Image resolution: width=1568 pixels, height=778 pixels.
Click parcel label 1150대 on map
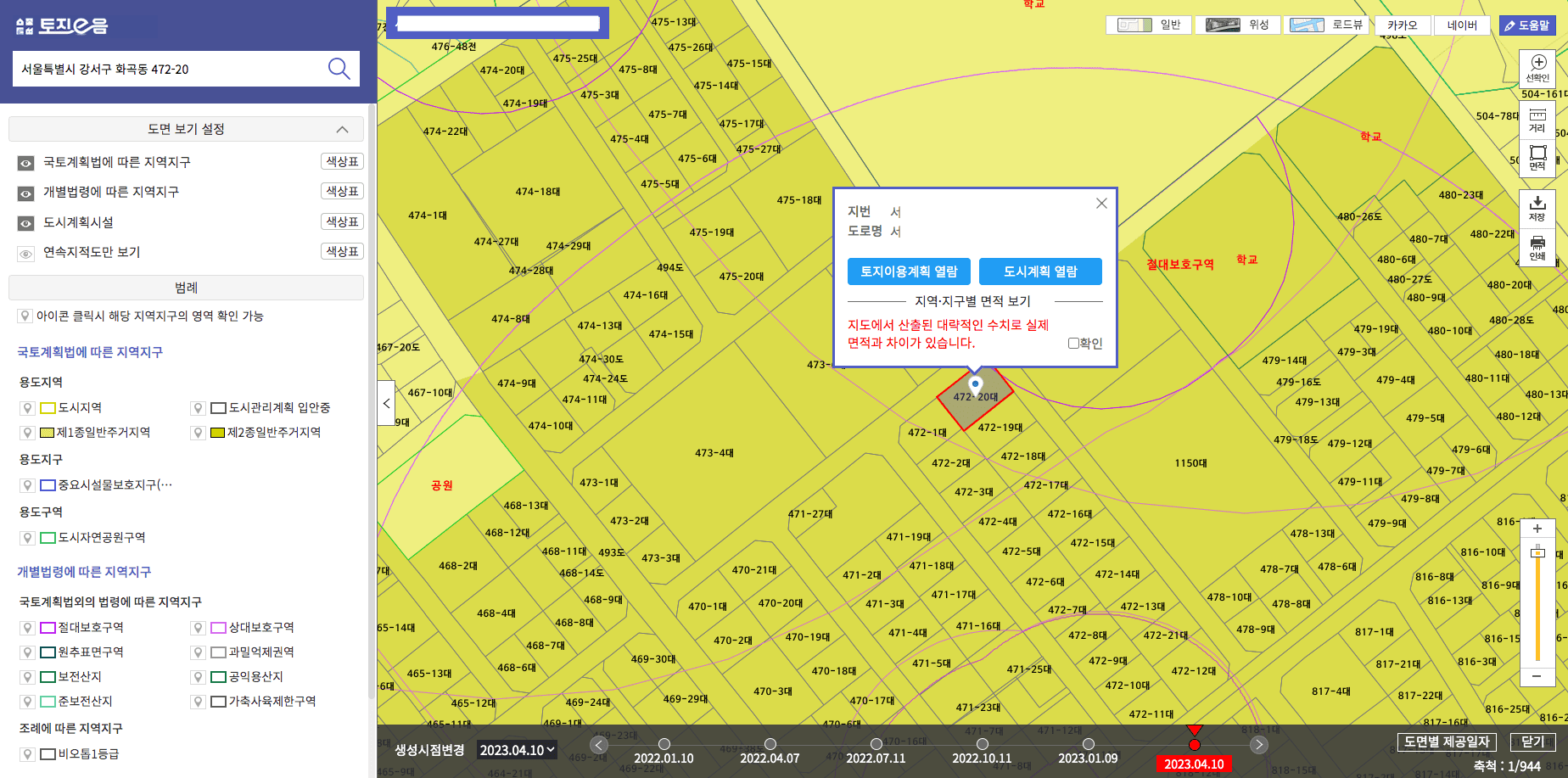[1191, 463]
